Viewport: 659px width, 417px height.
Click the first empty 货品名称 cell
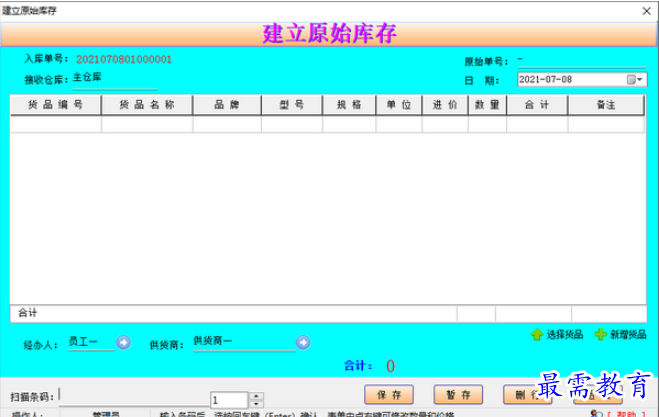147,124
